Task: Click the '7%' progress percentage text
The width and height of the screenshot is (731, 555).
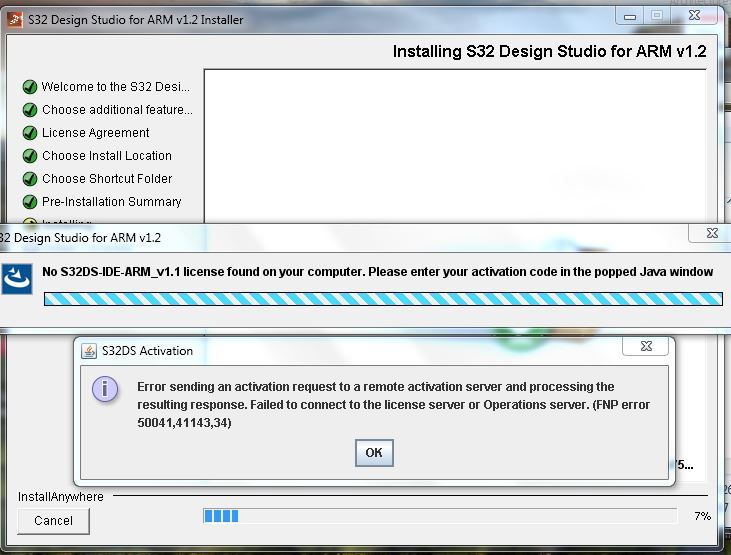Action: point(702,516)
